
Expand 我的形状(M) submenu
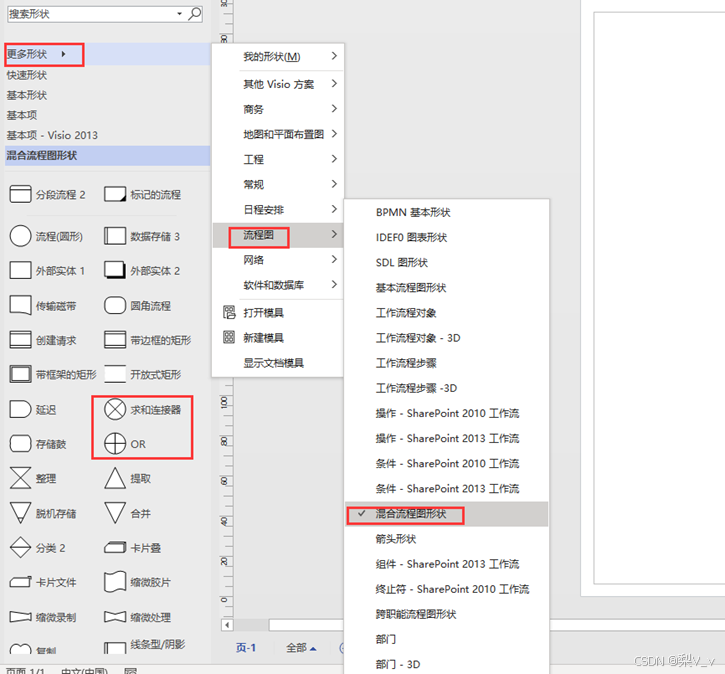point(278,56)
